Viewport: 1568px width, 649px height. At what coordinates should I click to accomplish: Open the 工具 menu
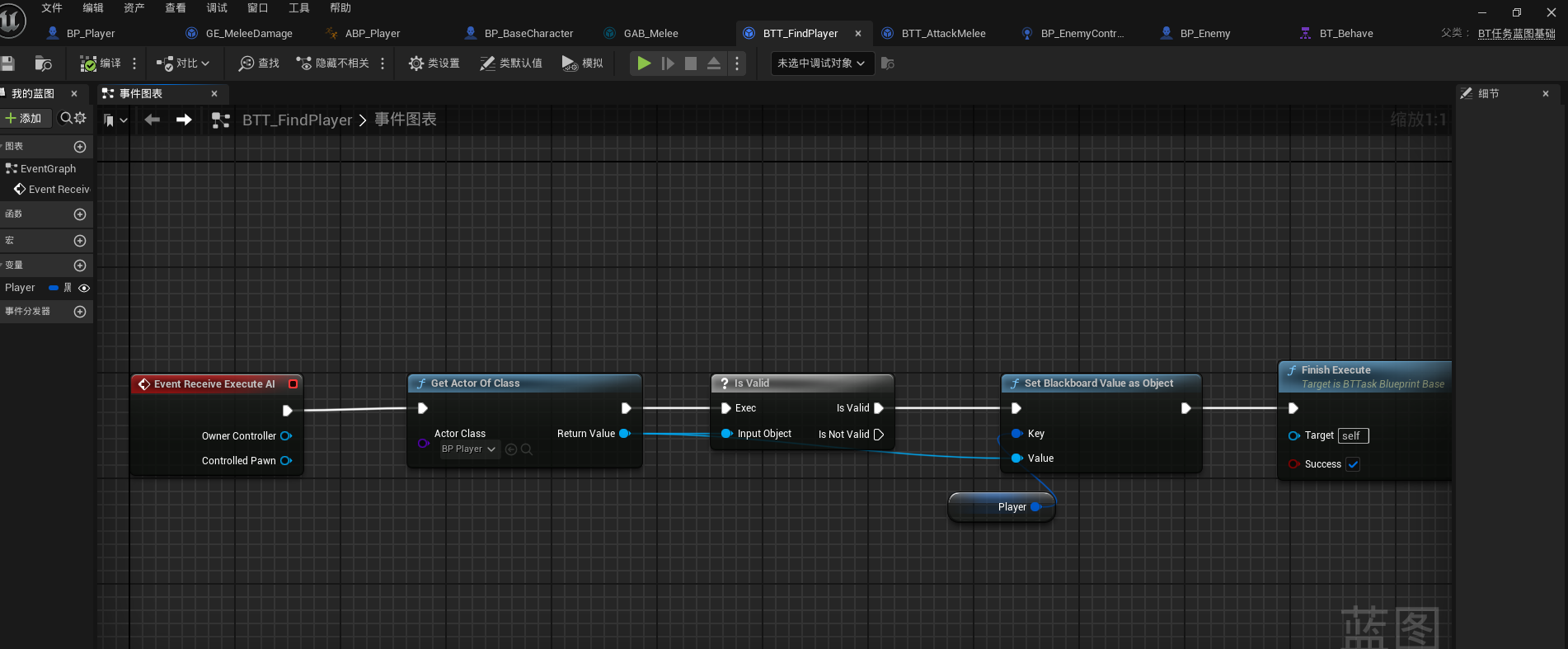299,8
